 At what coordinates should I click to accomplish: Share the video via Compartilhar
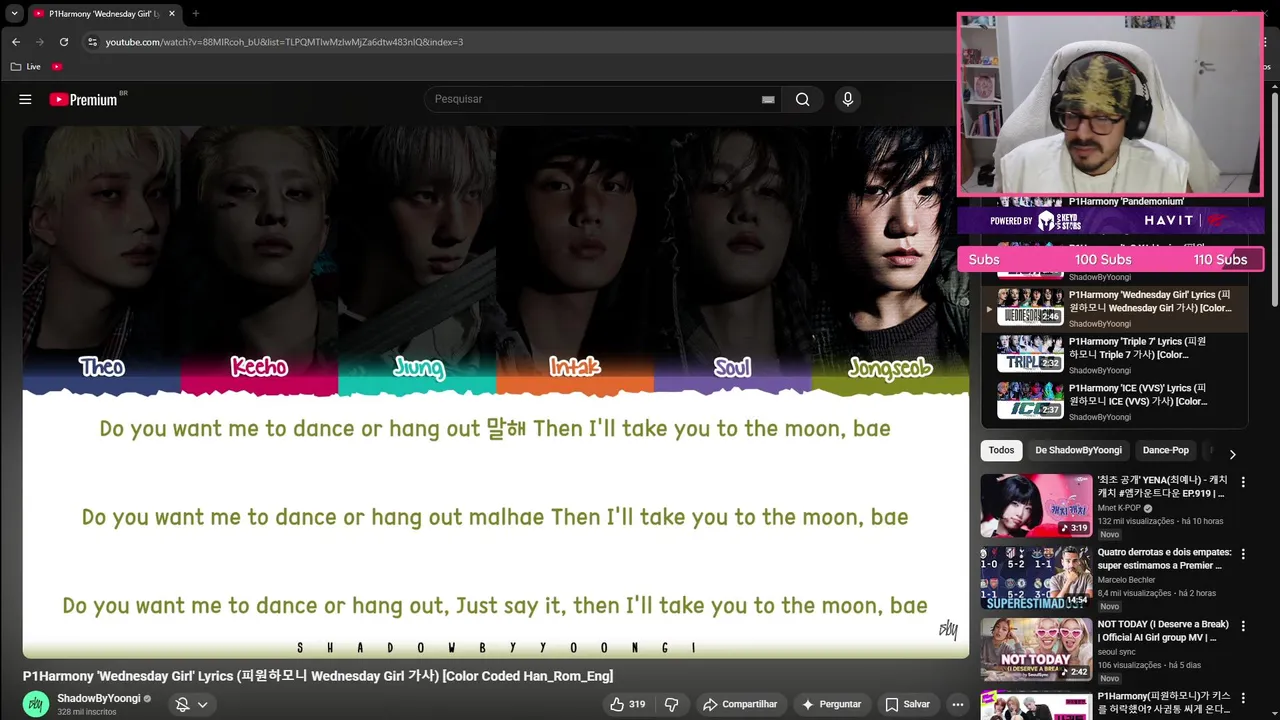coord(740,704)
